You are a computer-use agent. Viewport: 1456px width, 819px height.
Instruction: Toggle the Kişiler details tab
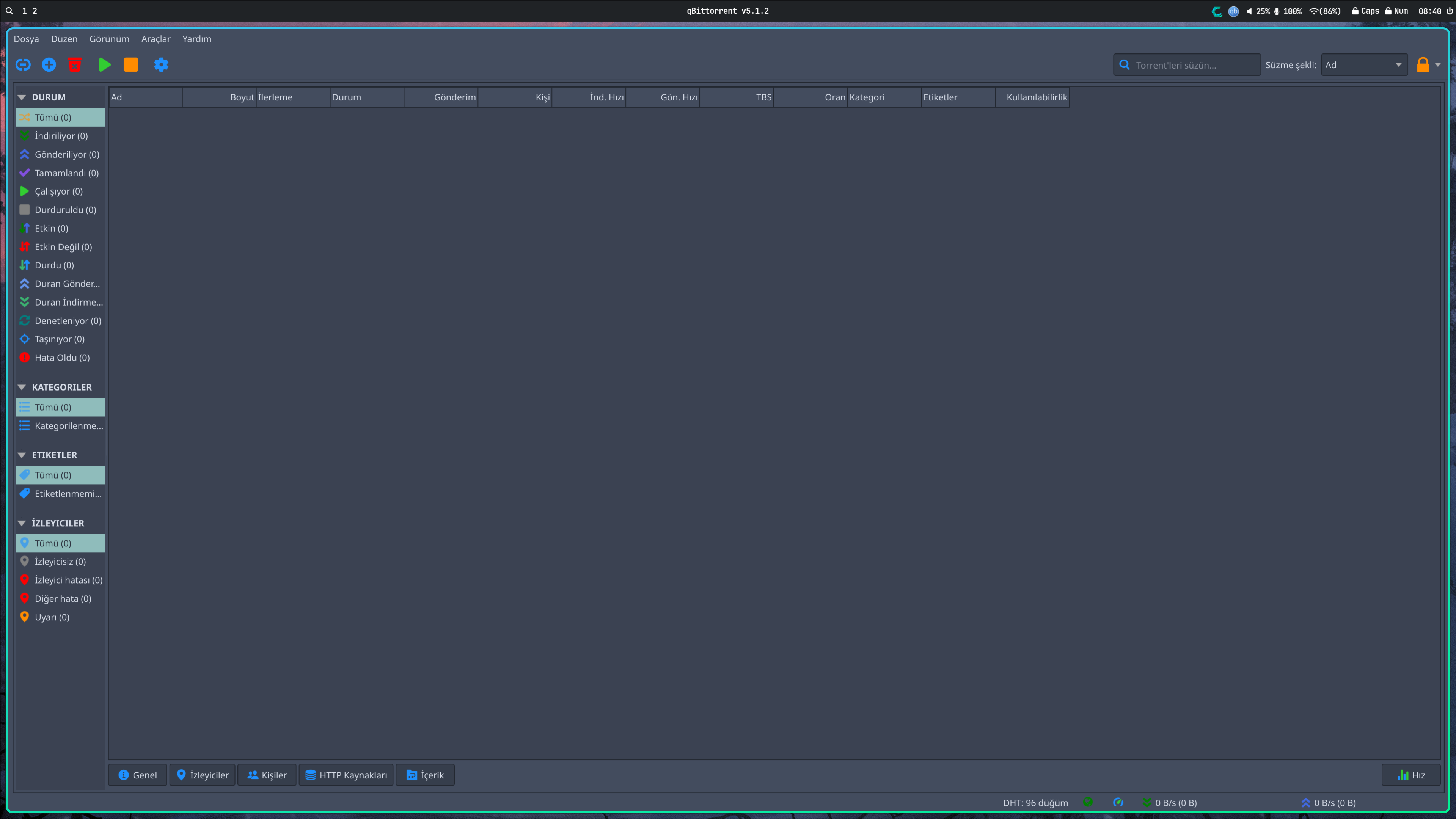[x=267, y=775]
